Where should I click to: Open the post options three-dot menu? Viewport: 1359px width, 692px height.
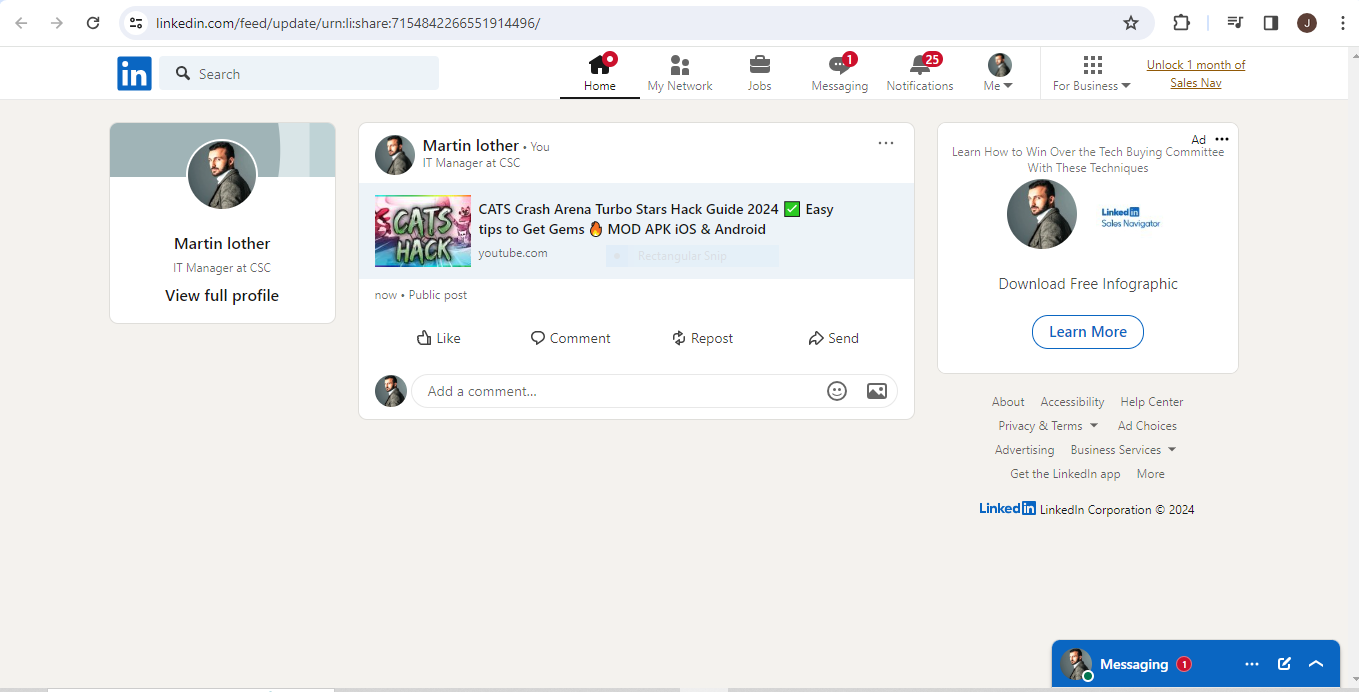[886, 143]
